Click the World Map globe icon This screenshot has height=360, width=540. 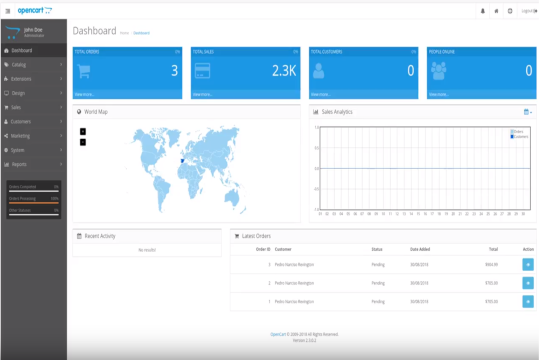tap(79, 112)
